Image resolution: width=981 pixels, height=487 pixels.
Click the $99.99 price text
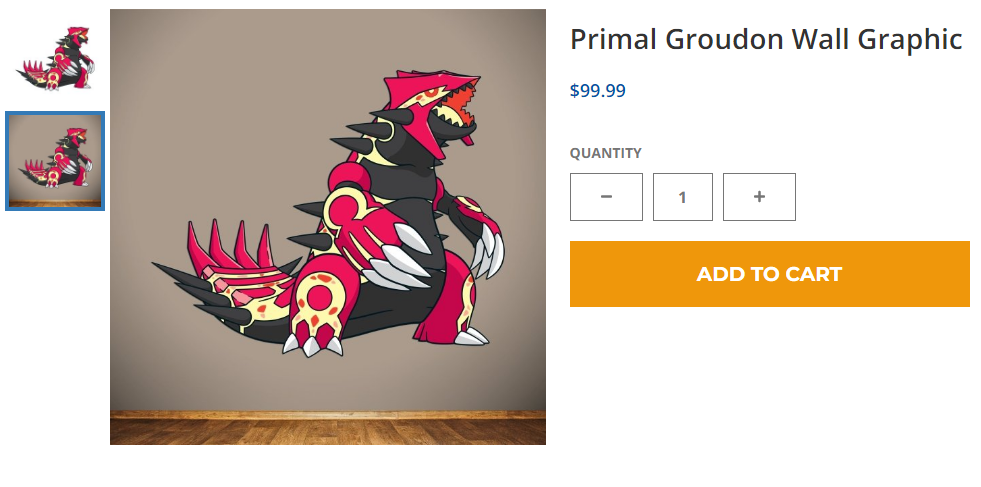click(597, 91)
